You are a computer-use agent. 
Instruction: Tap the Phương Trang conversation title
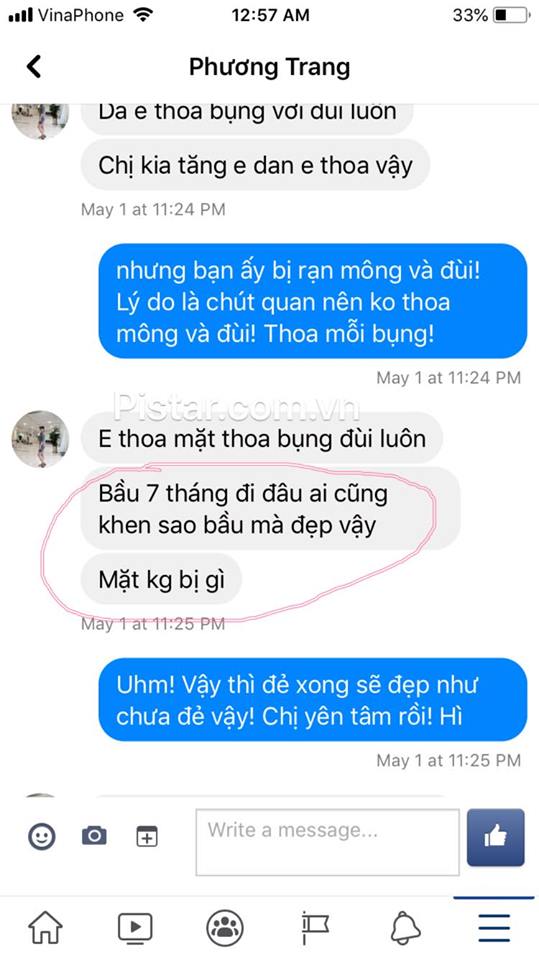[270, 66]
